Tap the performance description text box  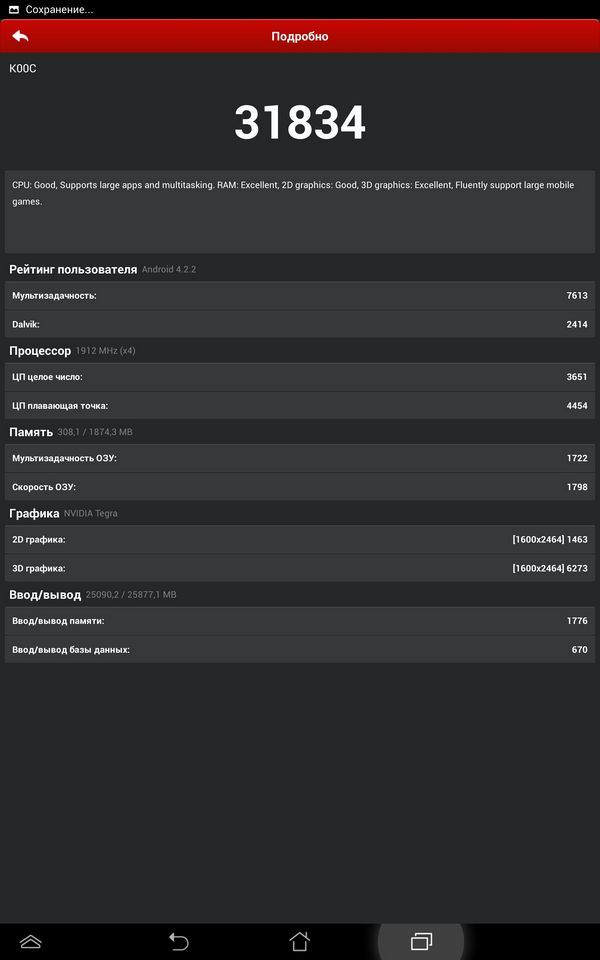coord(300,211)
